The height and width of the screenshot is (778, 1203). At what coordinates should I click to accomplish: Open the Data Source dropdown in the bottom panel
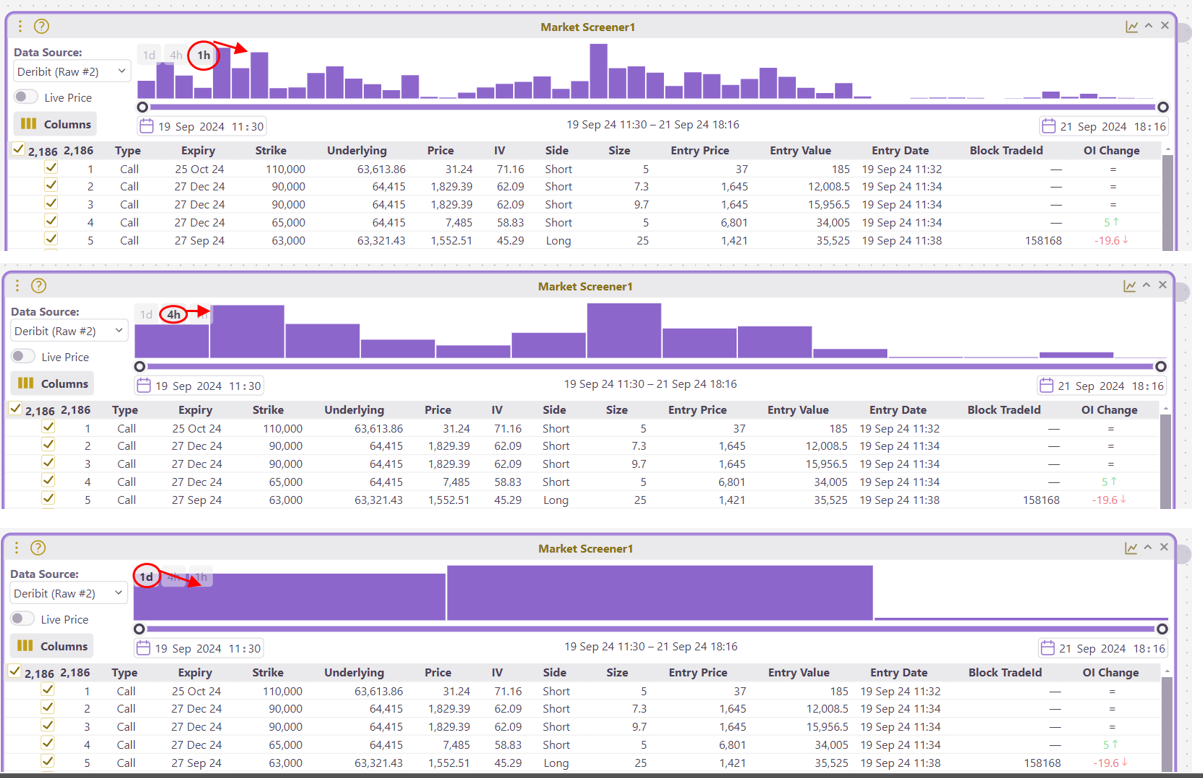click(68, 593)
